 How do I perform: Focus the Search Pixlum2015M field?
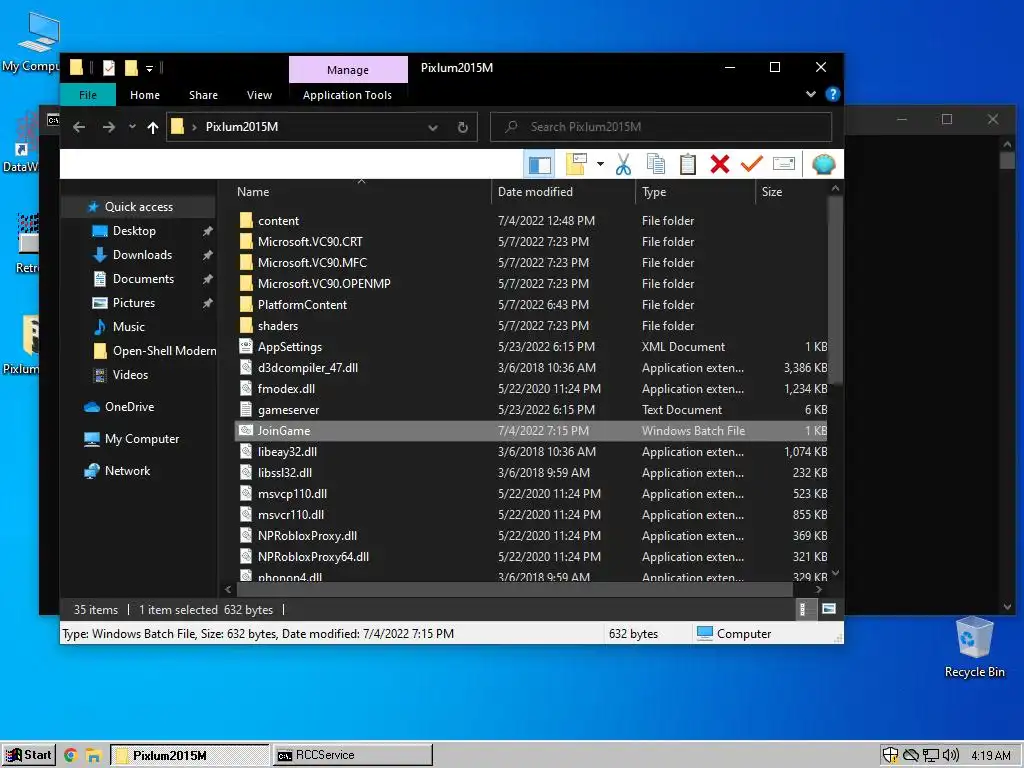(x=661, y=127)
